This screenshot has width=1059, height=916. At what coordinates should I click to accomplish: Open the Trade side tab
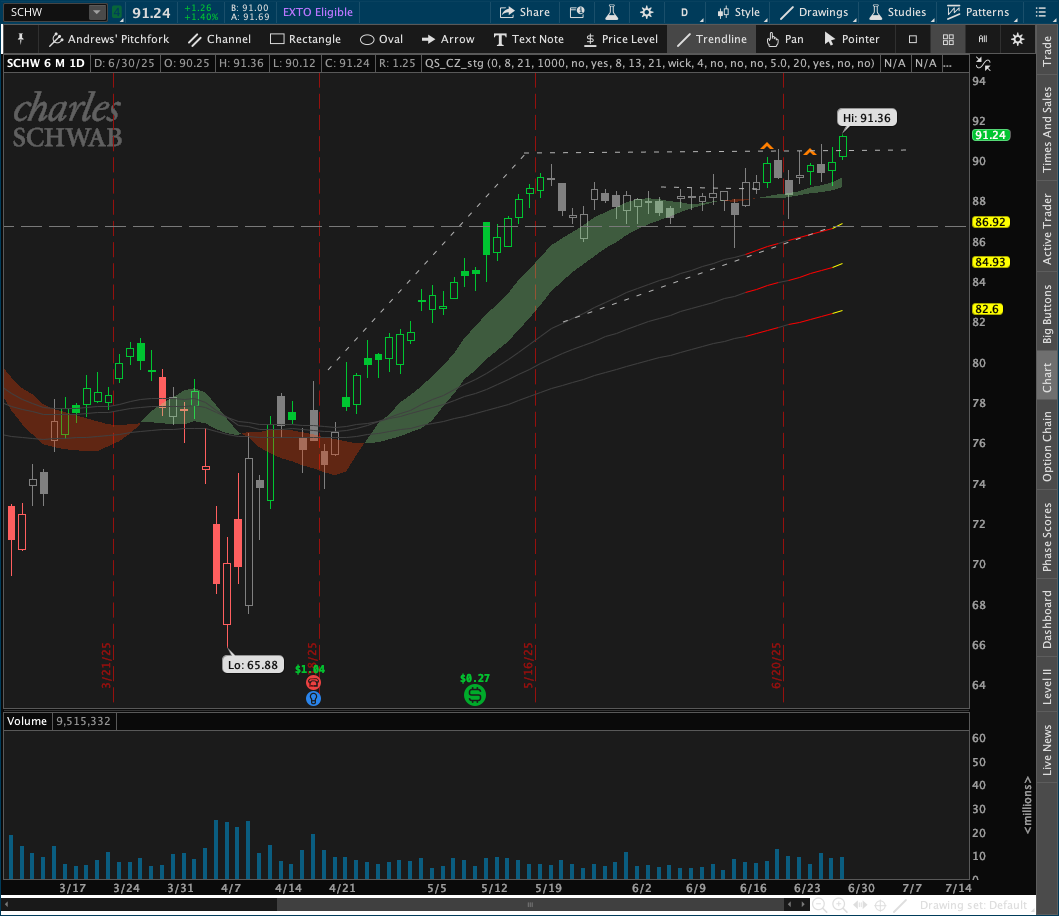click(x=1048, y=51)
